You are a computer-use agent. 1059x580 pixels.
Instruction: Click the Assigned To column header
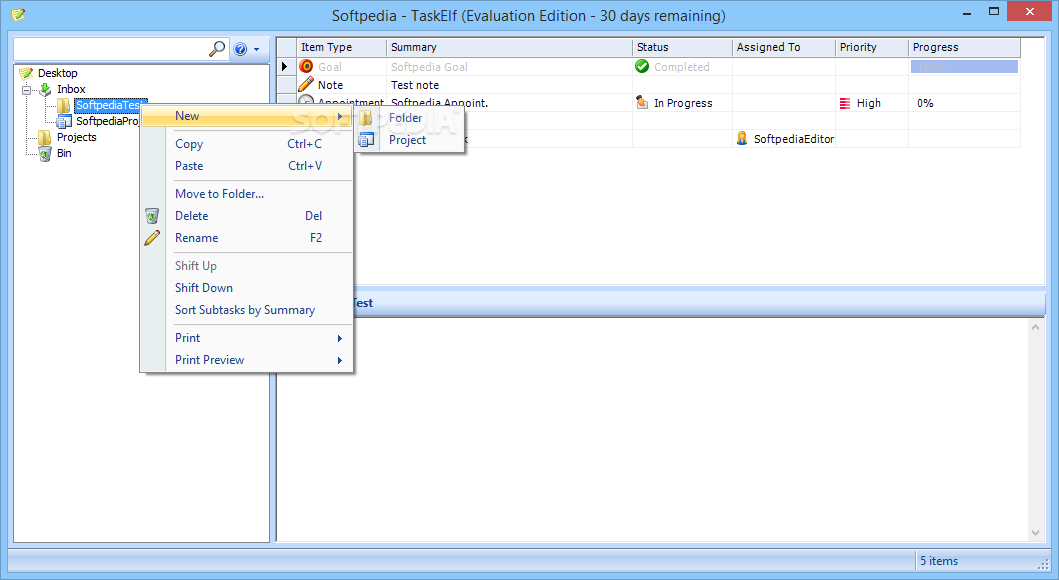[x=783, y=47]
